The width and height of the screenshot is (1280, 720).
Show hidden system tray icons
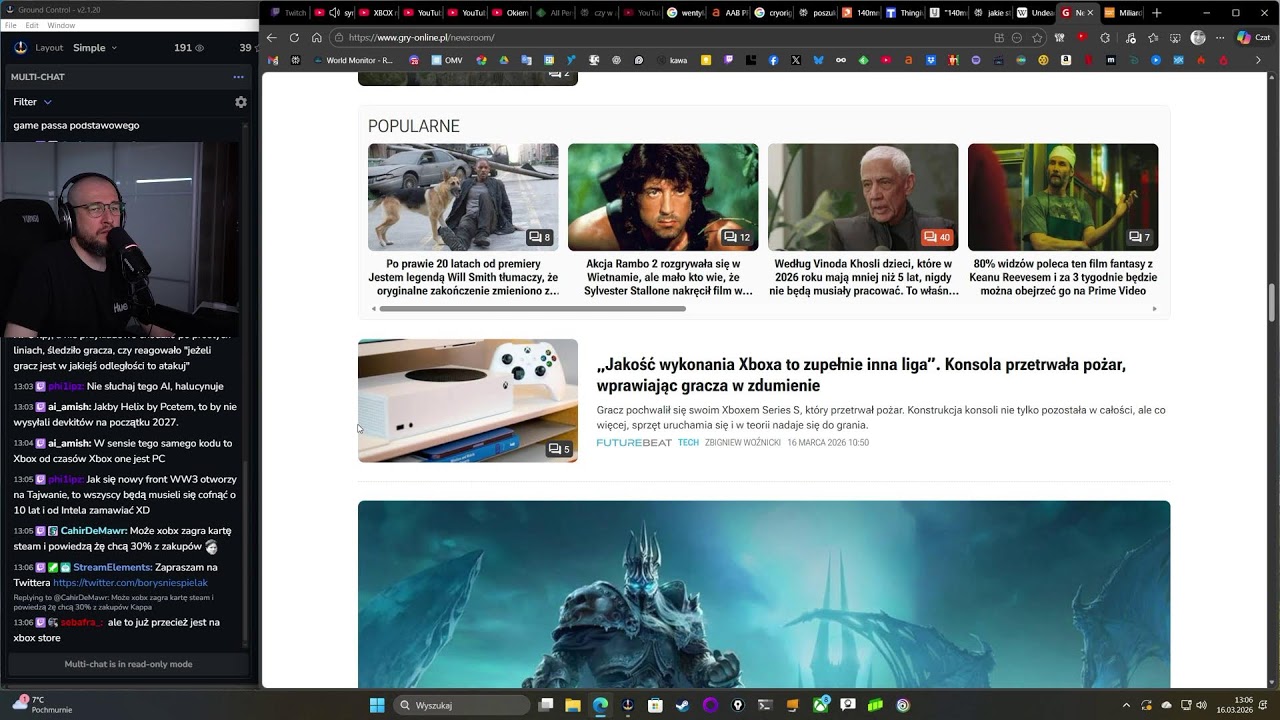click(1126, 705)
